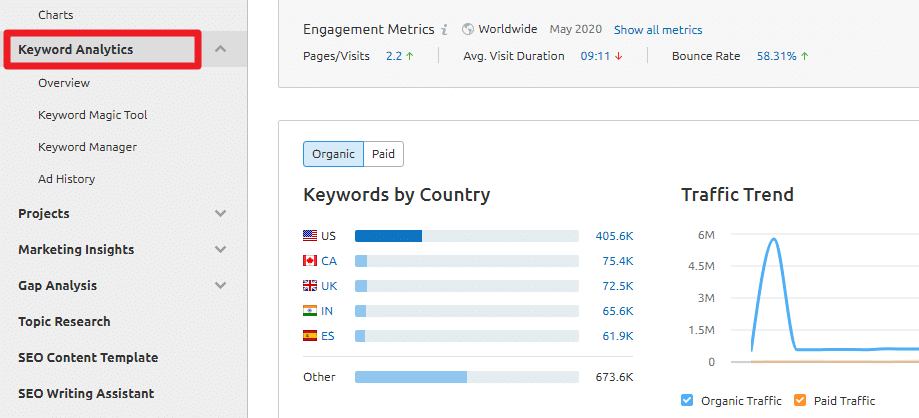Click the Spain flag icon
The height and width of the screenshot is (418, 919).
[x=310, y=336]
